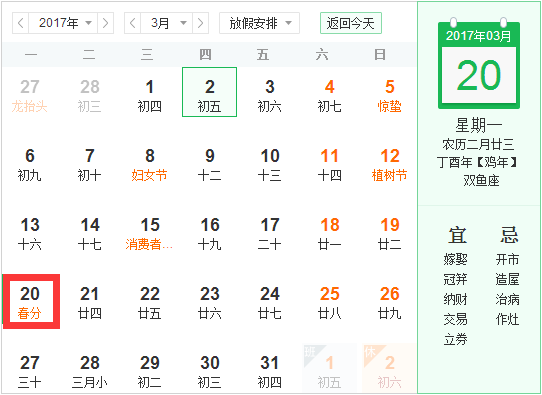Image resolution: width=542 pixels, height=395 pixels.
Task: Select March 15 消费者 day
Action: coord(150,233)
